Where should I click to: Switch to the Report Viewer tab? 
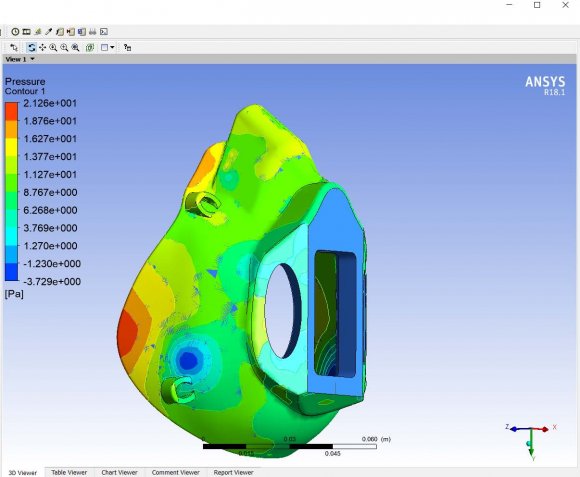[x=233, y=473]
